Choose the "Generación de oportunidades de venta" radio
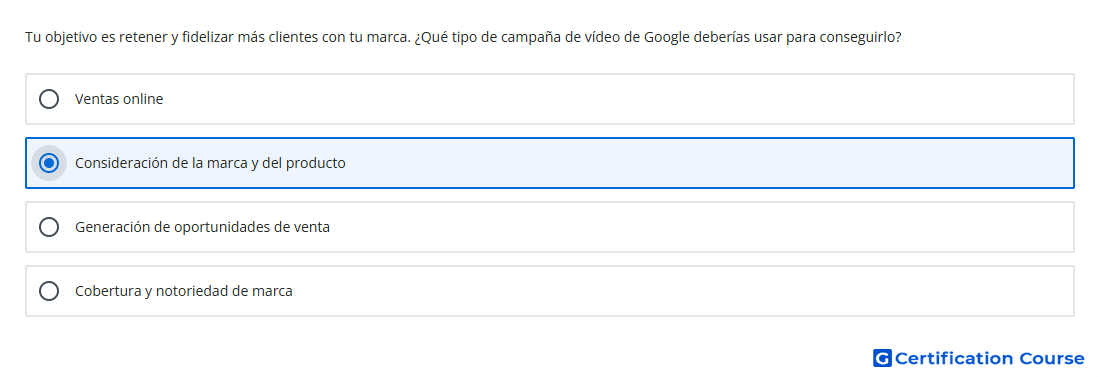 pos(49,227)
